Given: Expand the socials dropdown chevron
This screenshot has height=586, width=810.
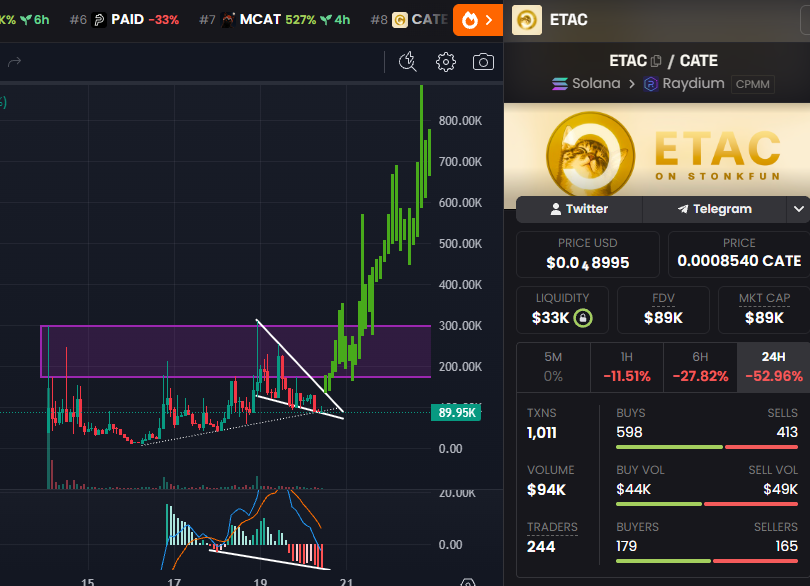Looking at the screenshot, I should [799, 209].
